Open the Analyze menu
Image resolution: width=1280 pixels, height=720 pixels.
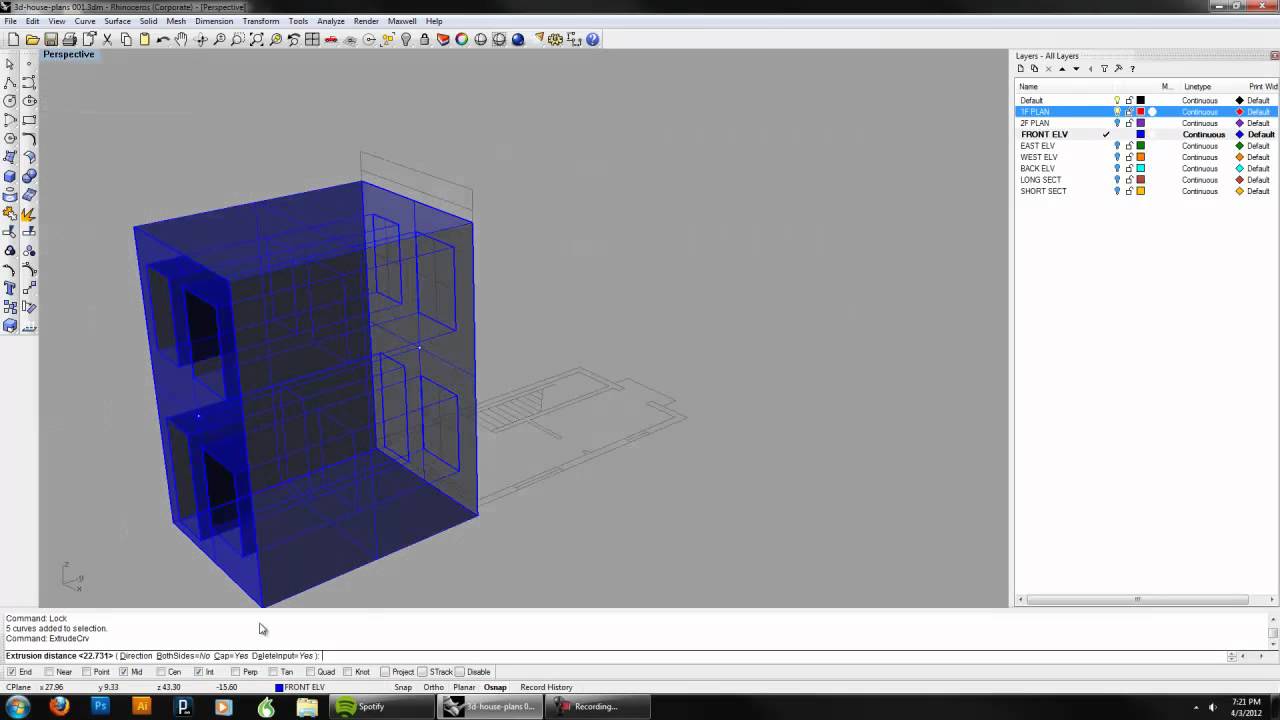pyautogui.click(x=330, y=21)
